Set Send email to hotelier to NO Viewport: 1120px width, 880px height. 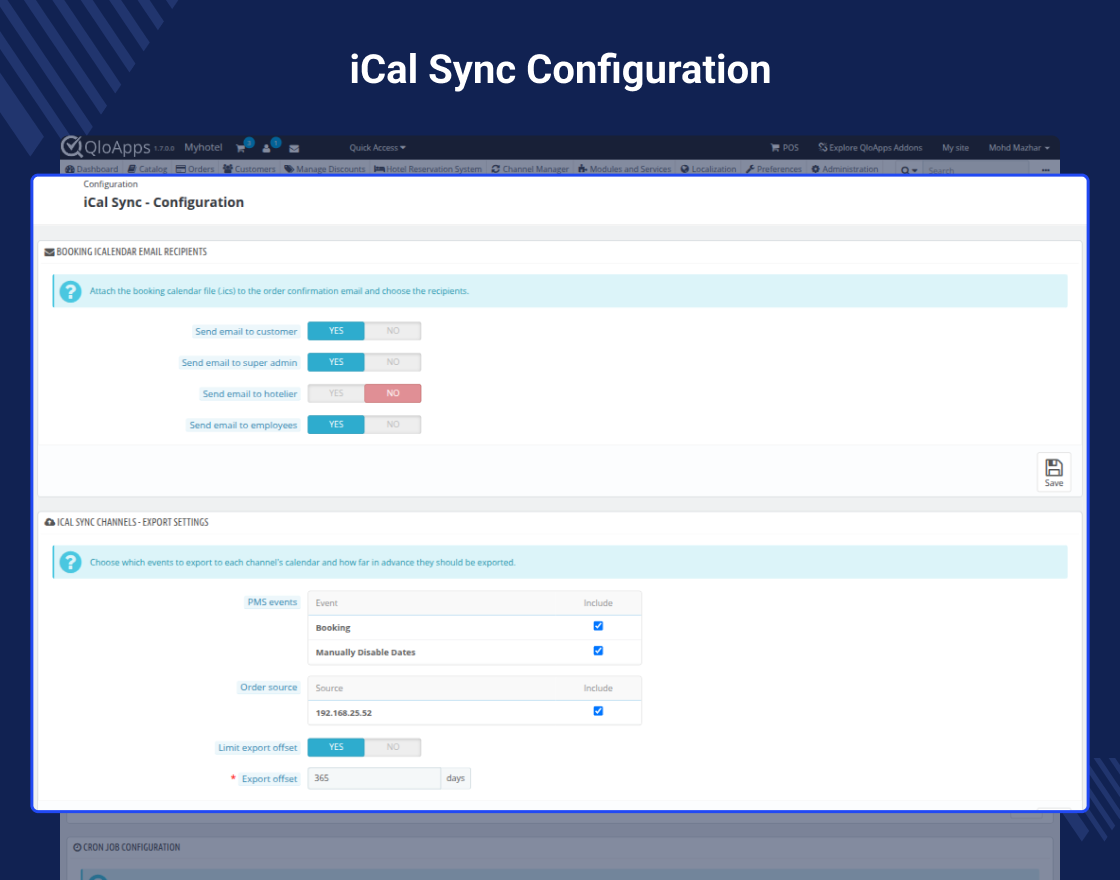point(392,394)
